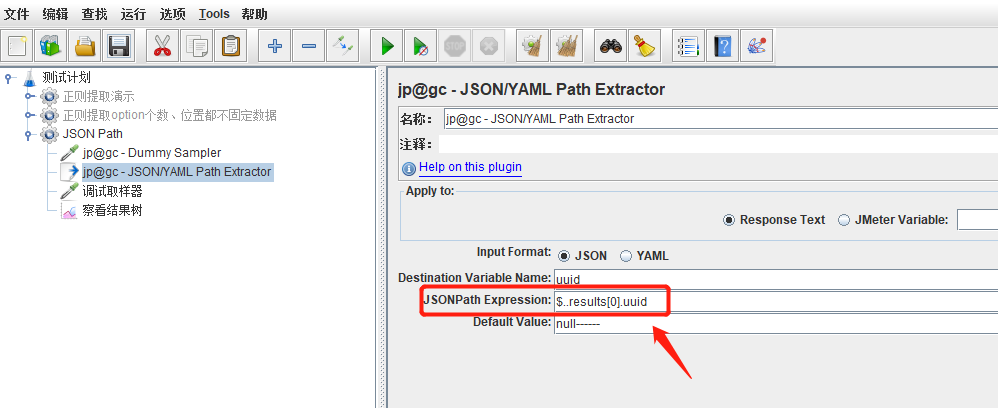Viewport: 998px width, 408px height.
Task: Click the Toggle enable/disable icon
Action: click(x=342, y=46)
